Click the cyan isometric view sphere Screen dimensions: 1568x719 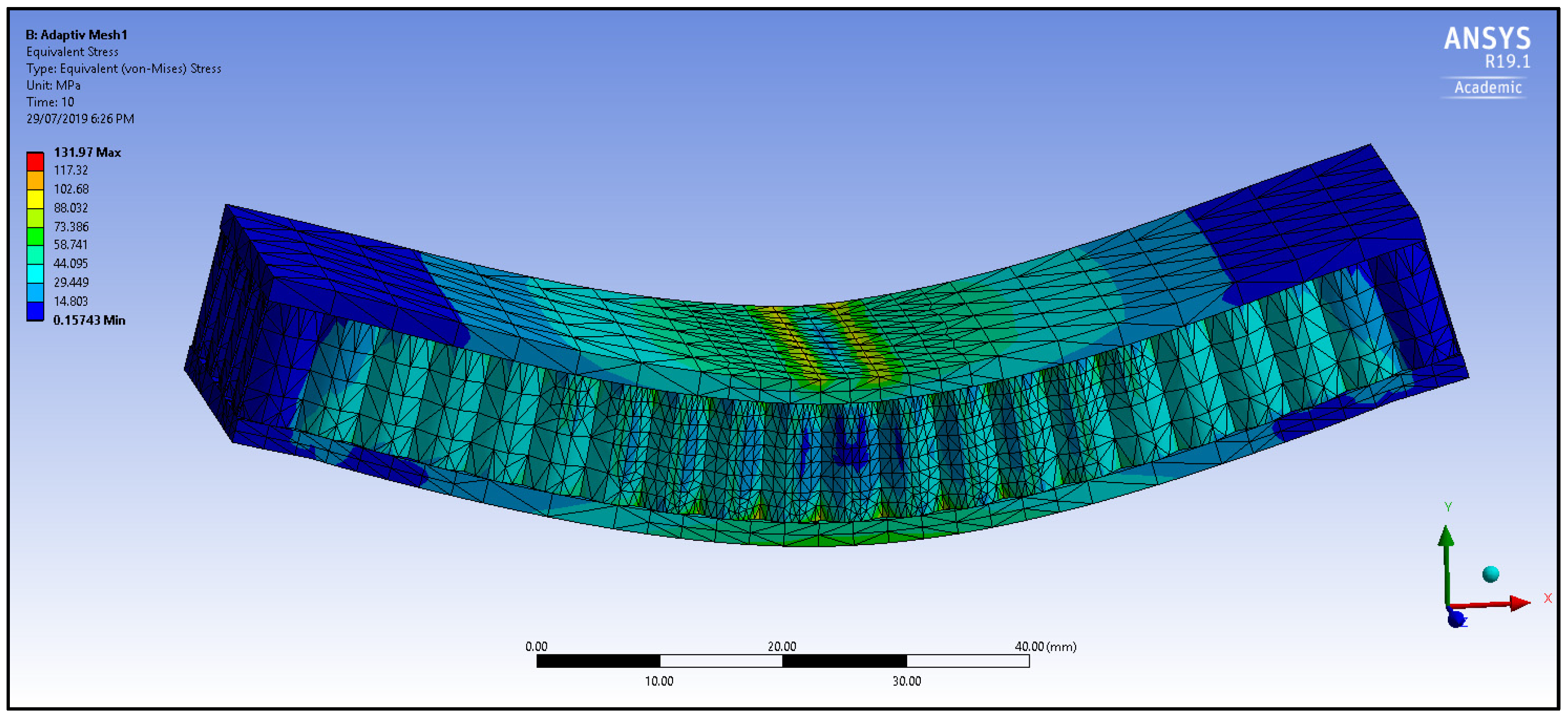(1490, 574)
